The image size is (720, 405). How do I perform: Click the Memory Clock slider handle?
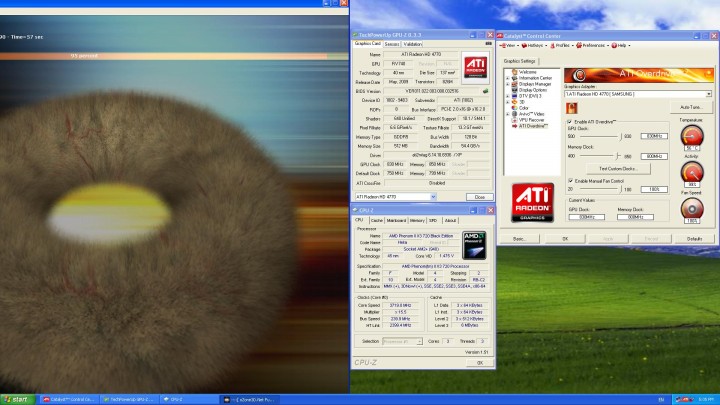click(618, 156)
